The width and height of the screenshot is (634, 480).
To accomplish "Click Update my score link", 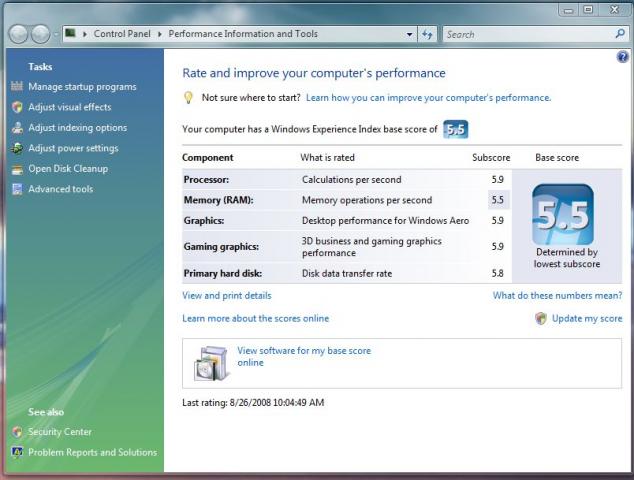I will 587,318.
